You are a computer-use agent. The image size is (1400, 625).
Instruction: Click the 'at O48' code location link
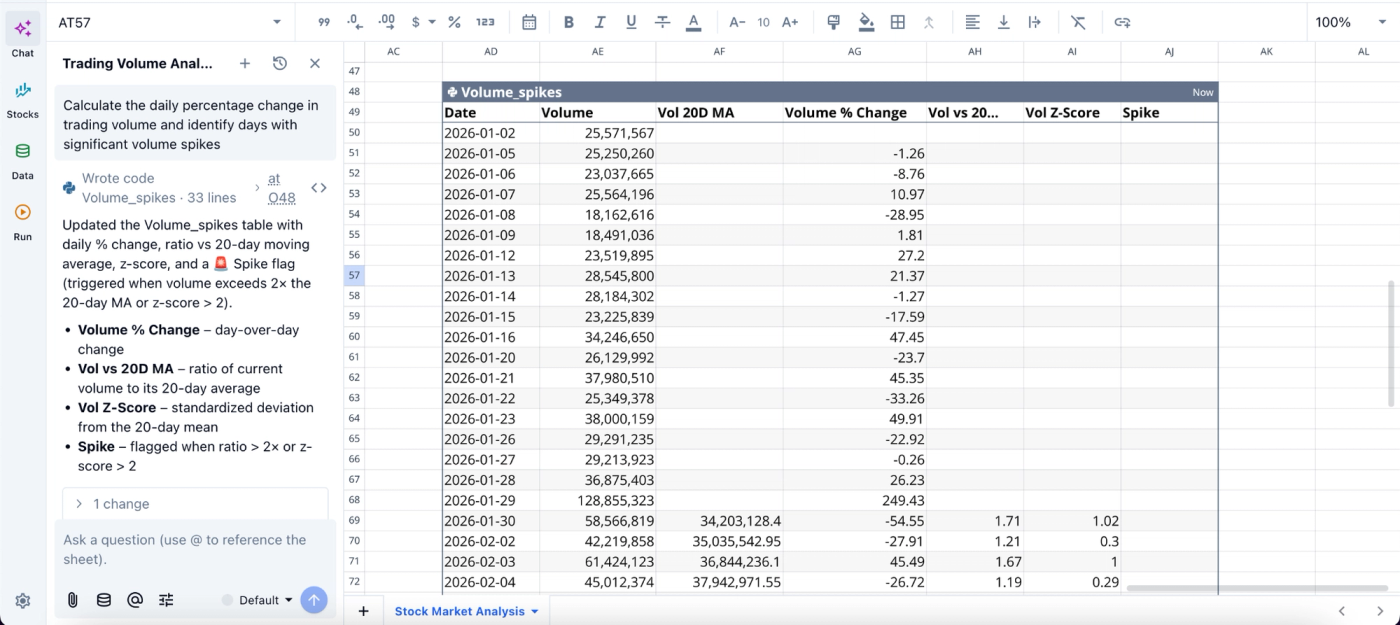(281, 188)
